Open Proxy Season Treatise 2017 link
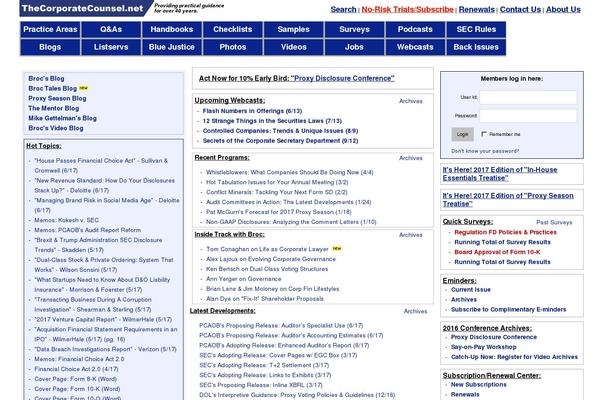The height and width of the screenshot is (400, 600). point(508,200)
